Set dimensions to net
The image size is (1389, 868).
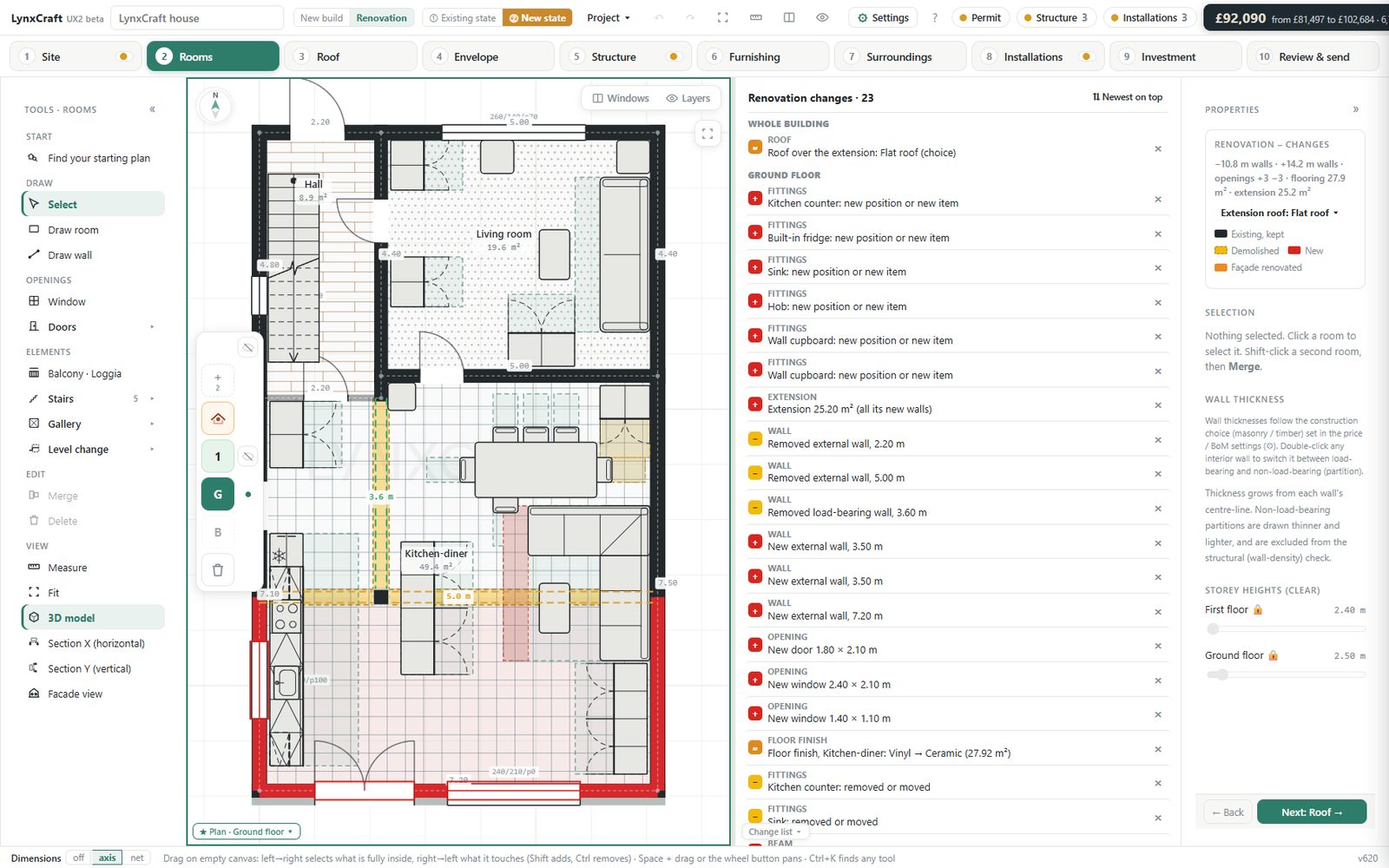pos(137,858)
